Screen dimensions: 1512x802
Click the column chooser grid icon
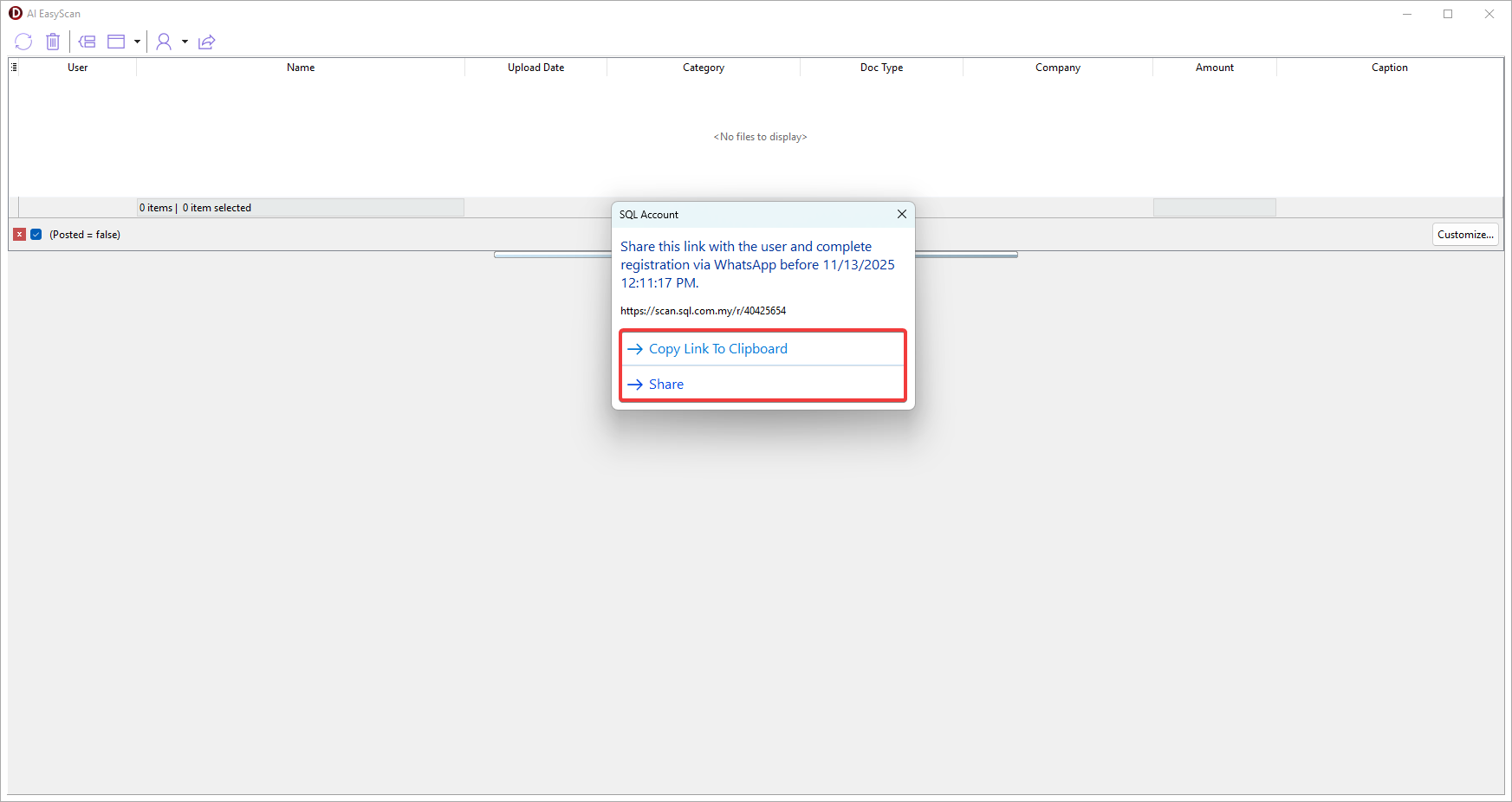14,68
